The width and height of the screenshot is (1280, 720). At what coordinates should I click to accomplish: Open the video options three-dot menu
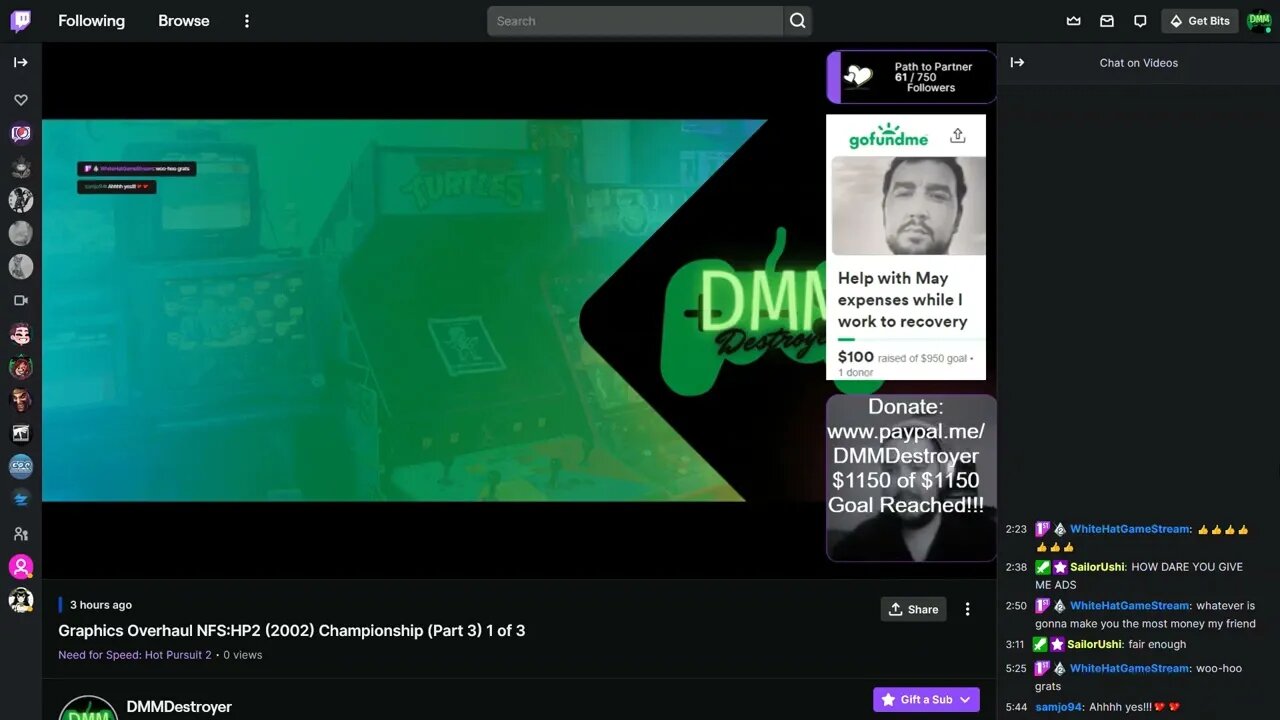click(x=967, y=609)
